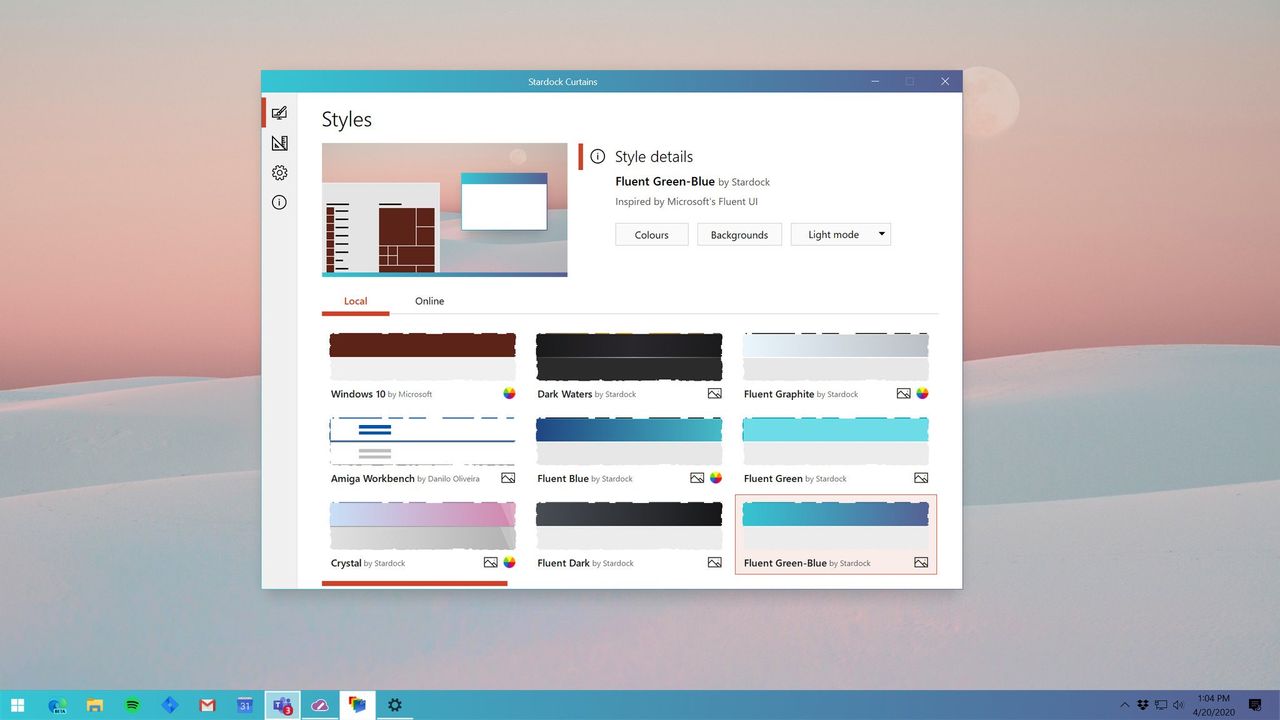Viewport: 1280px width, 720px height.
Task: Select the Fluent Graphite style card
Action: 835,365
